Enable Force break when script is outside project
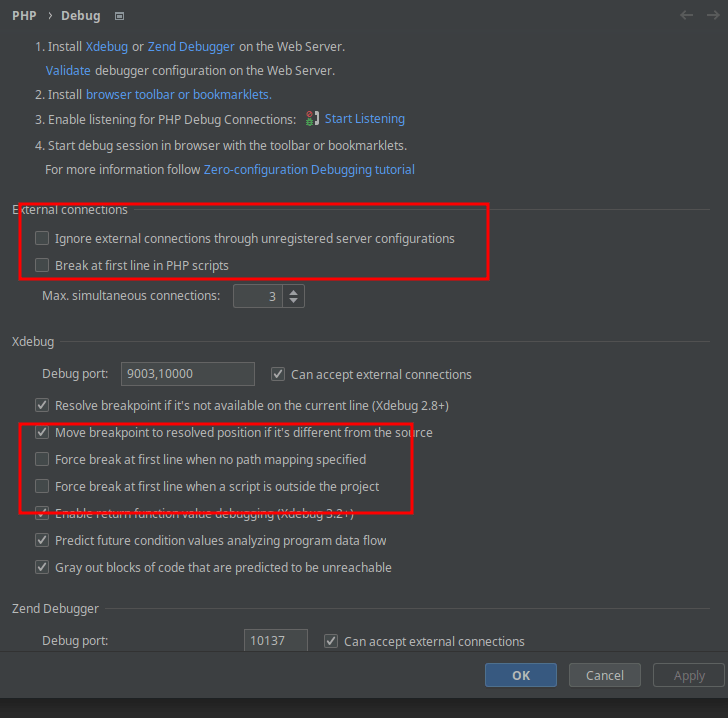The height and width of the screenshot is (718, 728). [x=42, y=486]
